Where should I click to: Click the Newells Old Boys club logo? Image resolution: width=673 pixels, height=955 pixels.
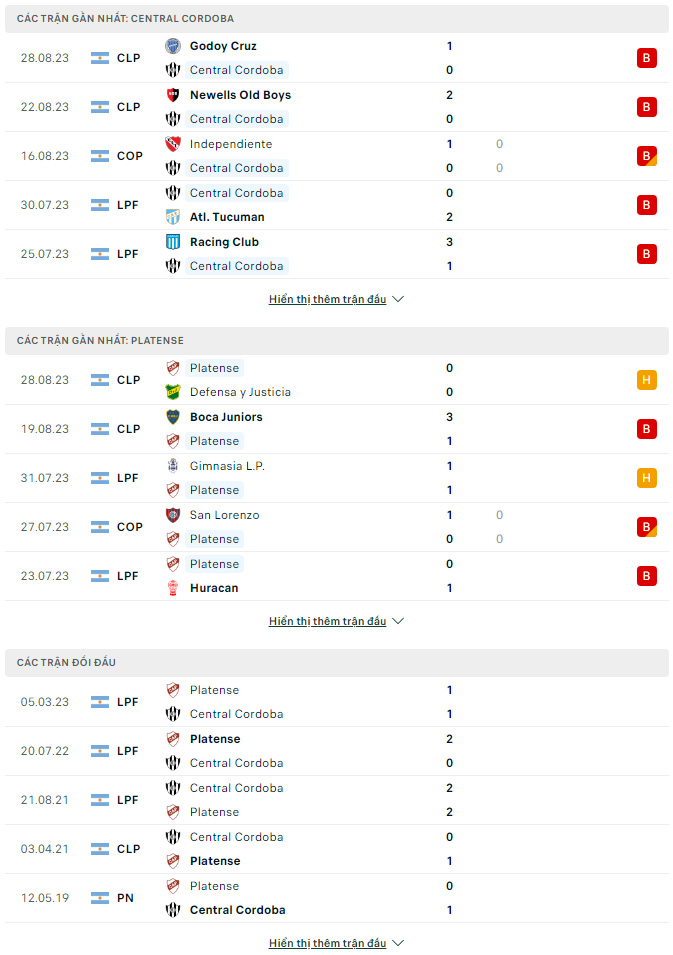(173, 95)
